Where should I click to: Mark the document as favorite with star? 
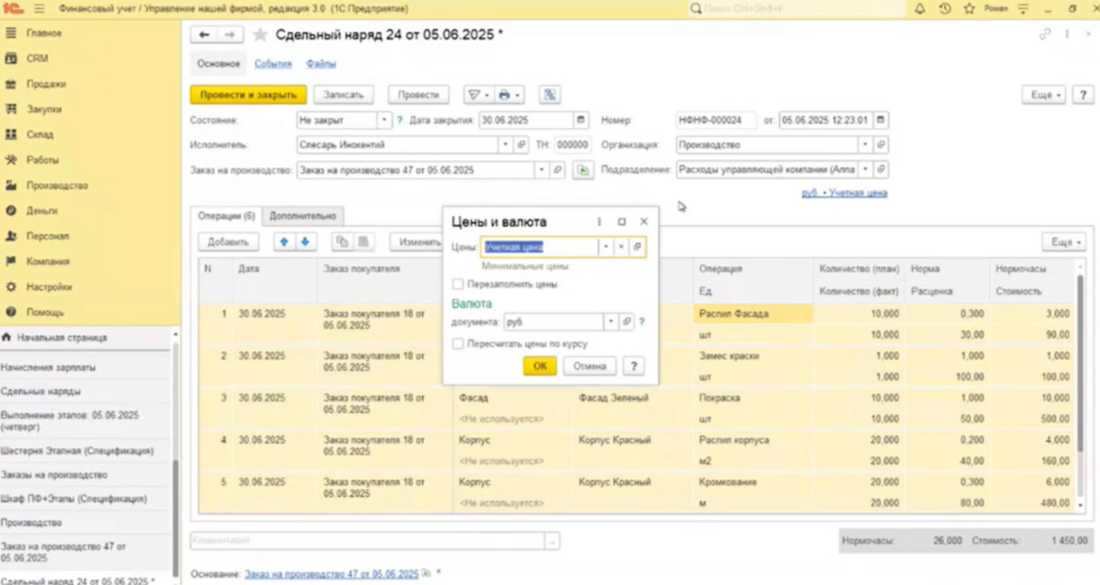point(260,35)
